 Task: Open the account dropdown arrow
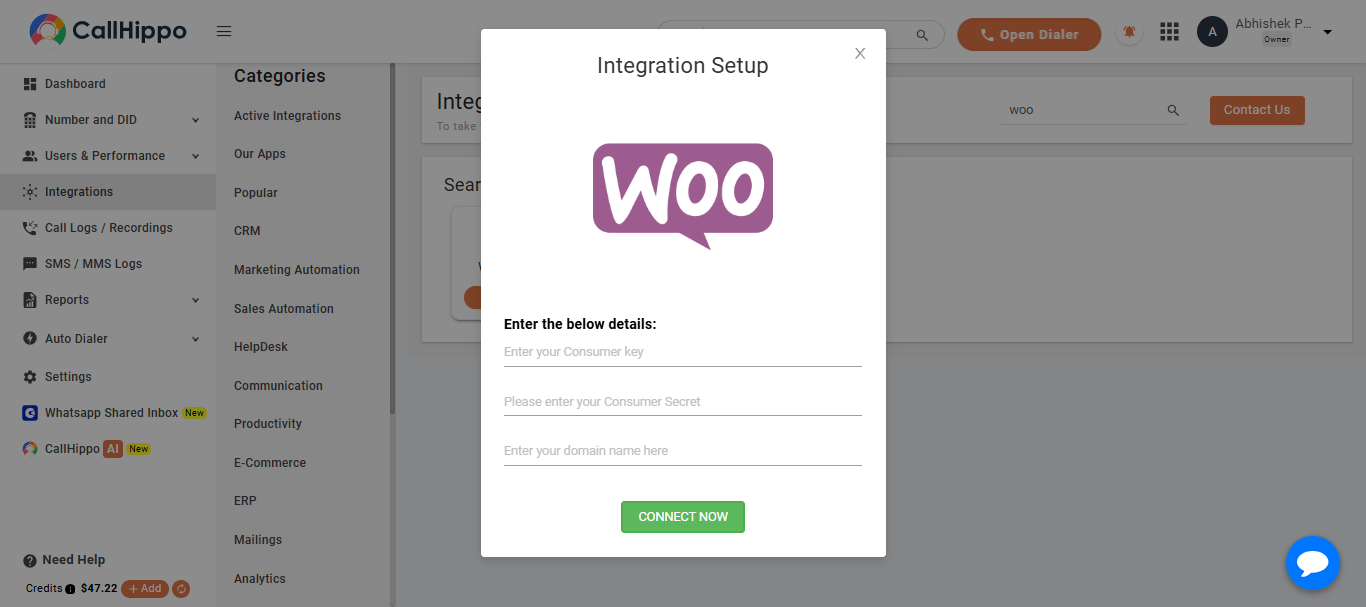point(1328,32)
